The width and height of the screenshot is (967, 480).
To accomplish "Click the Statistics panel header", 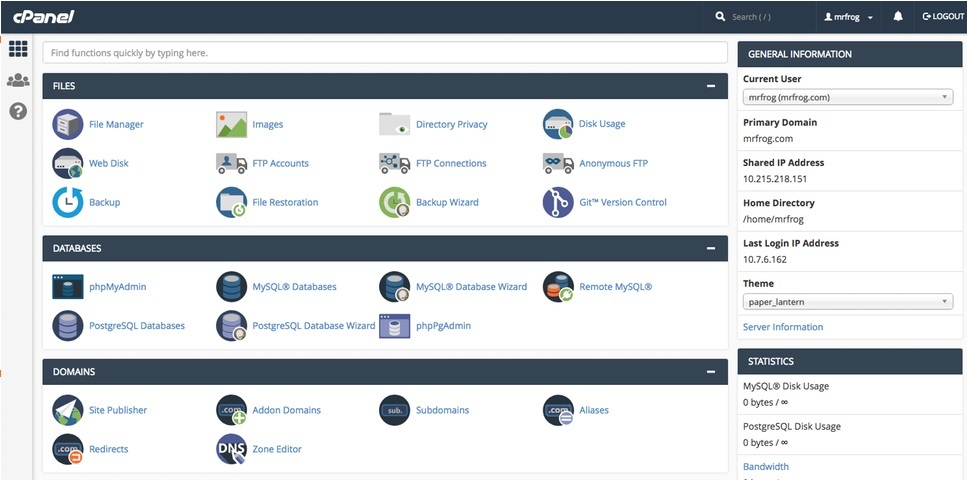I will pos(850,362).
